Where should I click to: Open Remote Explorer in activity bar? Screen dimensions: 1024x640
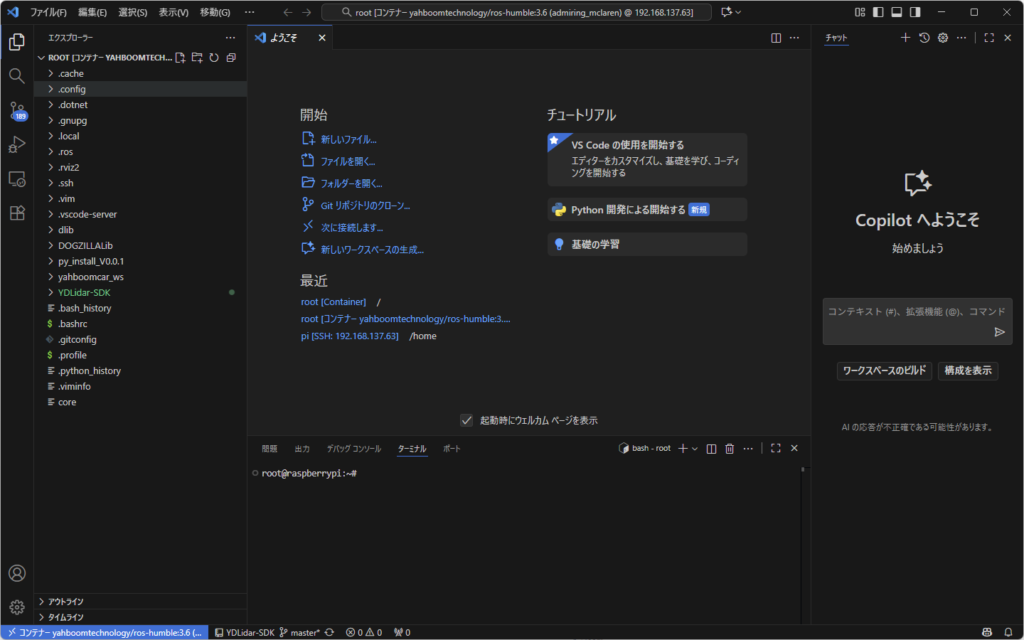[x=16, y=179]
